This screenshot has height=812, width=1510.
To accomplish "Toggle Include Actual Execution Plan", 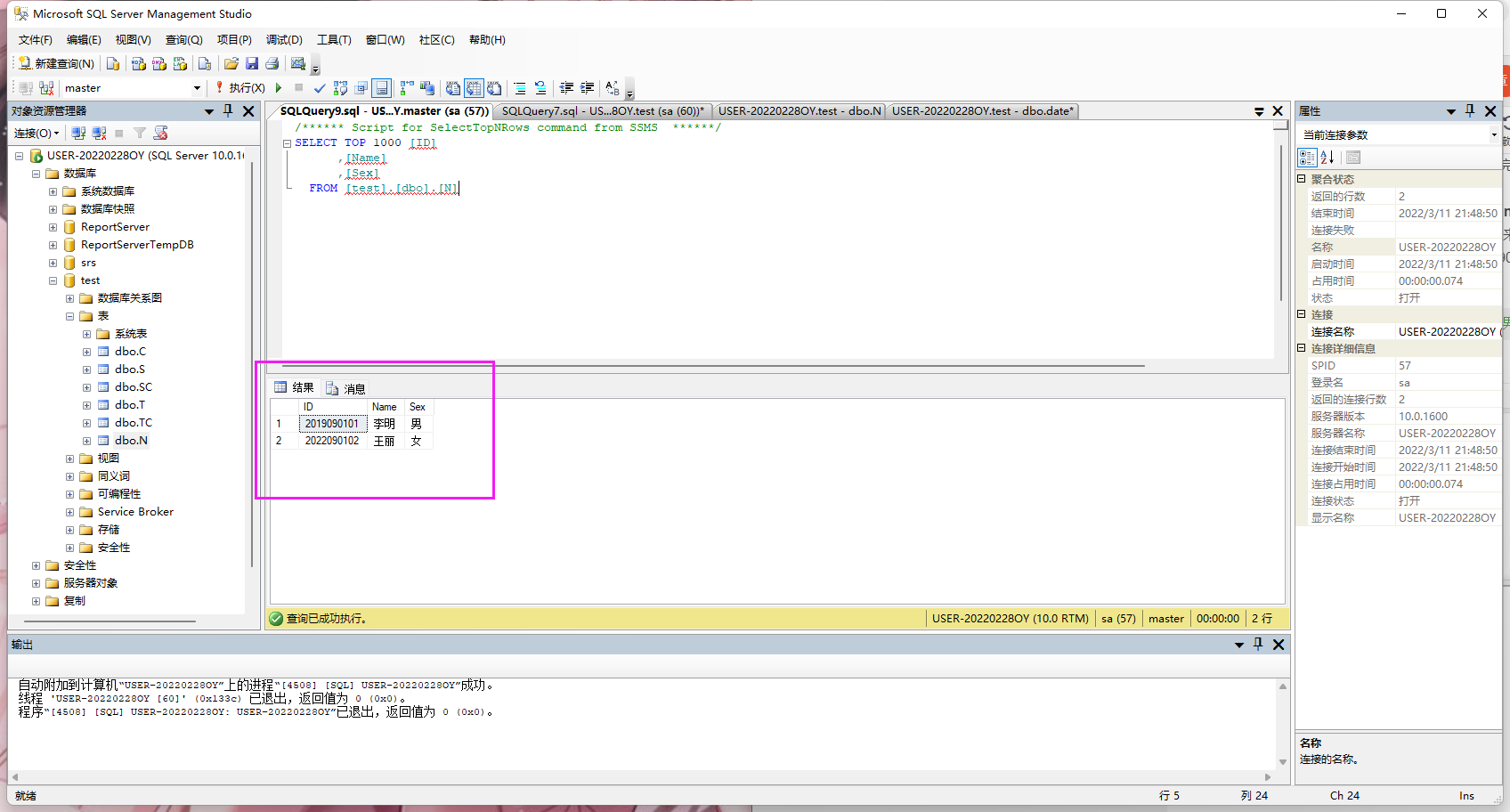I will [x=407, y=88].
